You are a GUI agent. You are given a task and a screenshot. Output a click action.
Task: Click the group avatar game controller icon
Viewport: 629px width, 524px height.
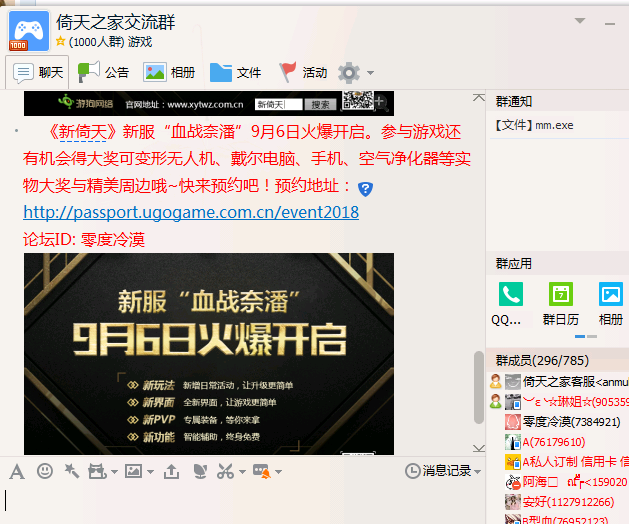tap(29, 31)
